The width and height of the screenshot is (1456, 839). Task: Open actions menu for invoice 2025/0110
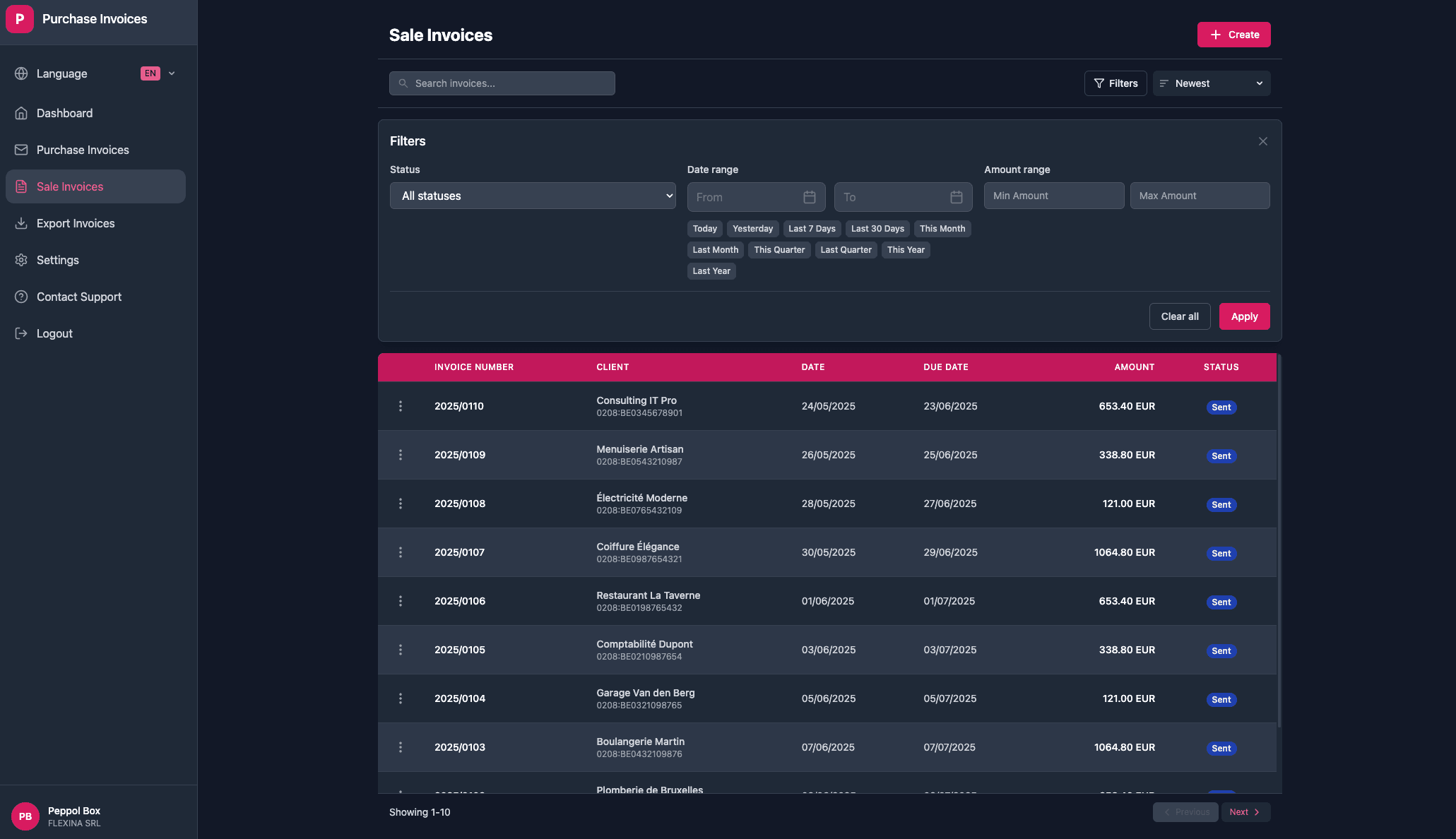pos(401,406)
